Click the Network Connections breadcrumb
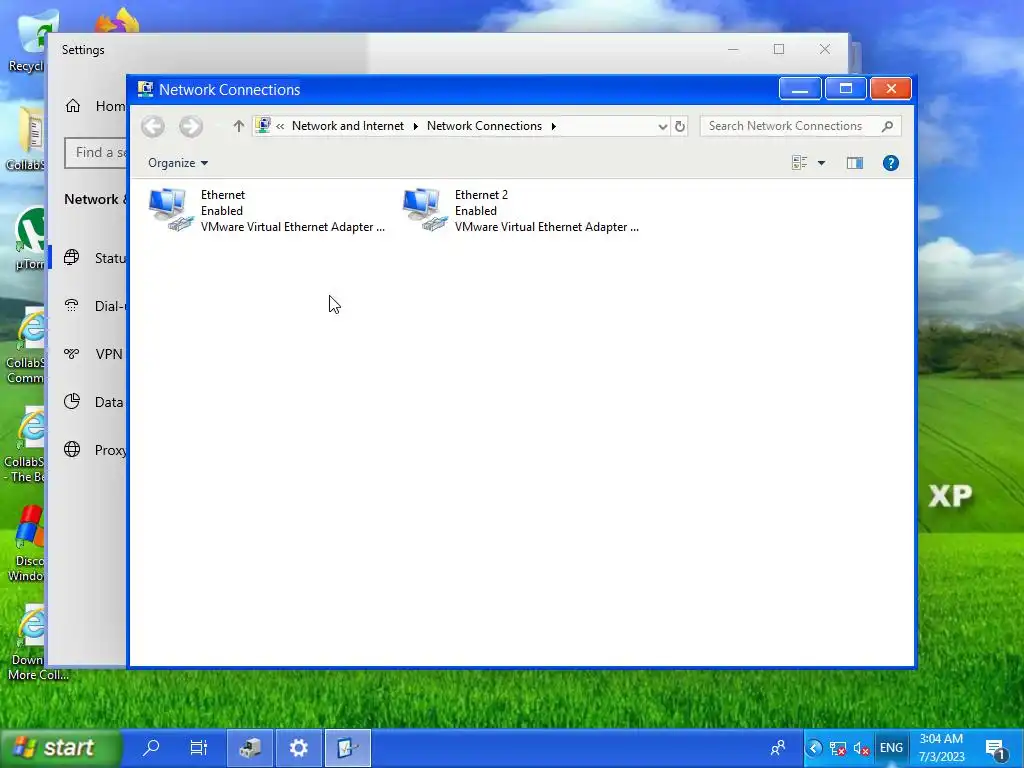This screenshot has height=768, width=1024. pyautogui.click(x=484, y=126)
